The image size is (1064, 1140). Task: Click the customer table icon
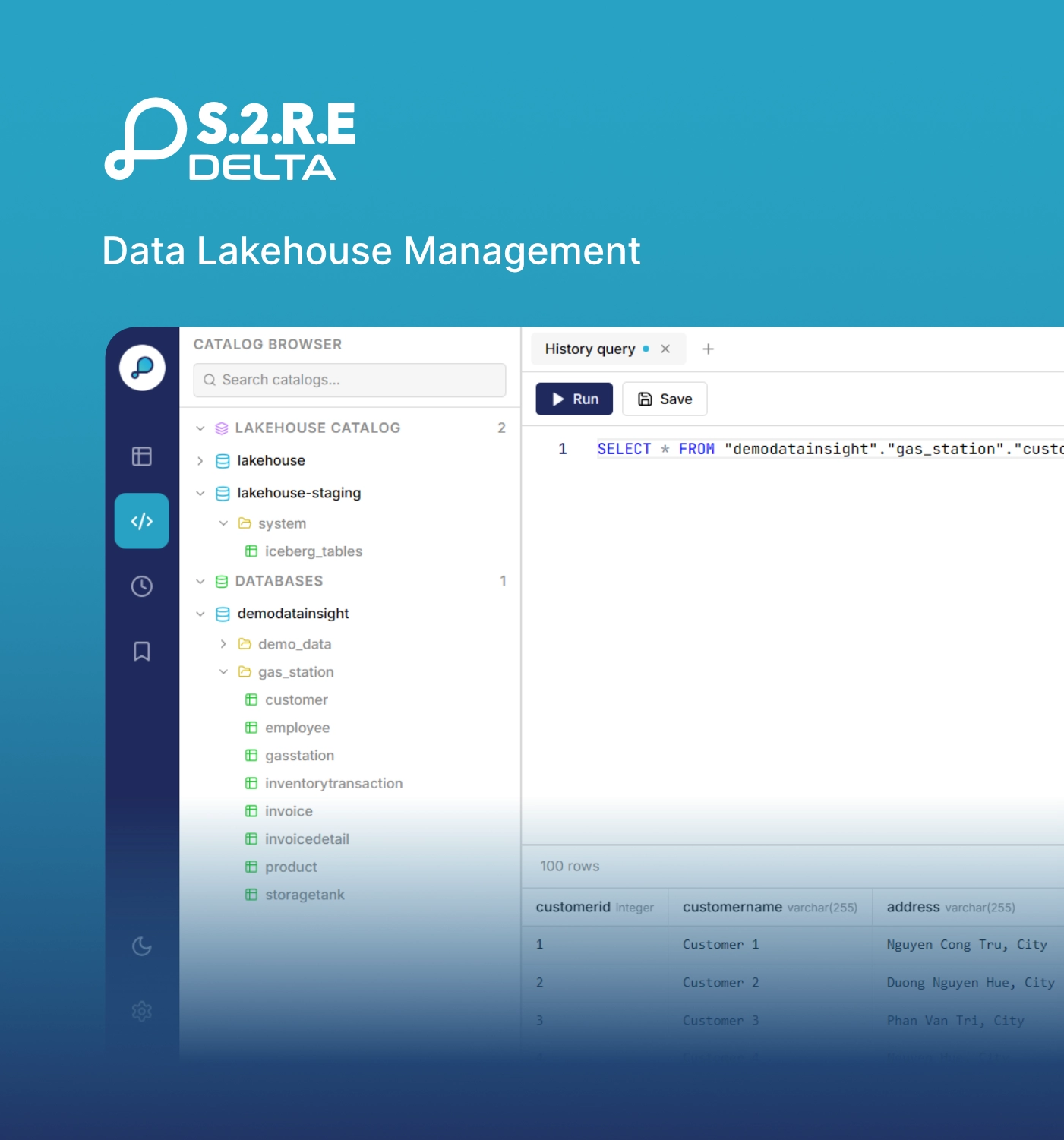(x=251, y=700)
